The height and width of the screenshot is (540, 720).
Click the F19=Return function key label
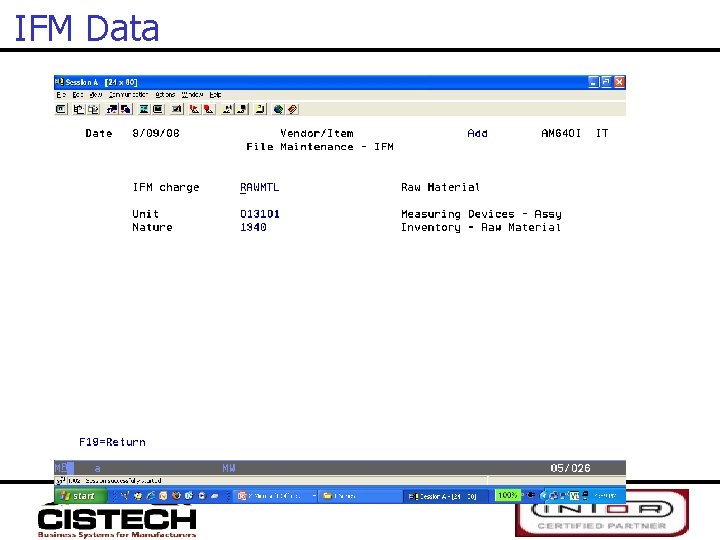(112, 442)
